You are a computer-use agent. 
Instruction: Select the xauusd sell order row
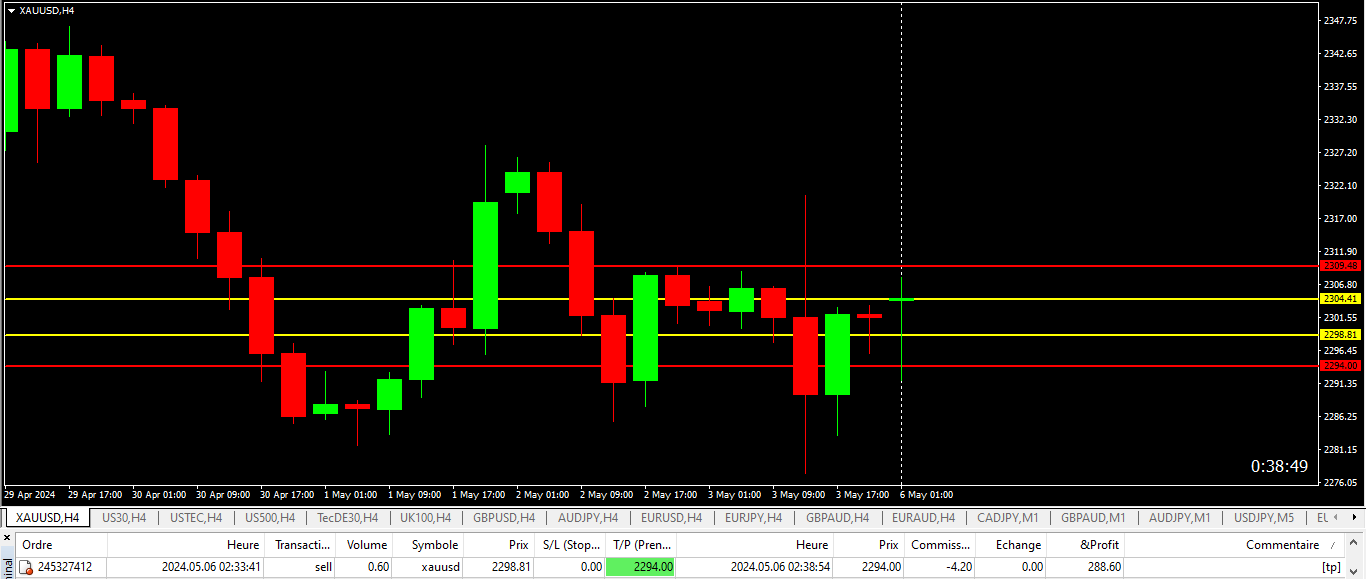pos(400,567)
